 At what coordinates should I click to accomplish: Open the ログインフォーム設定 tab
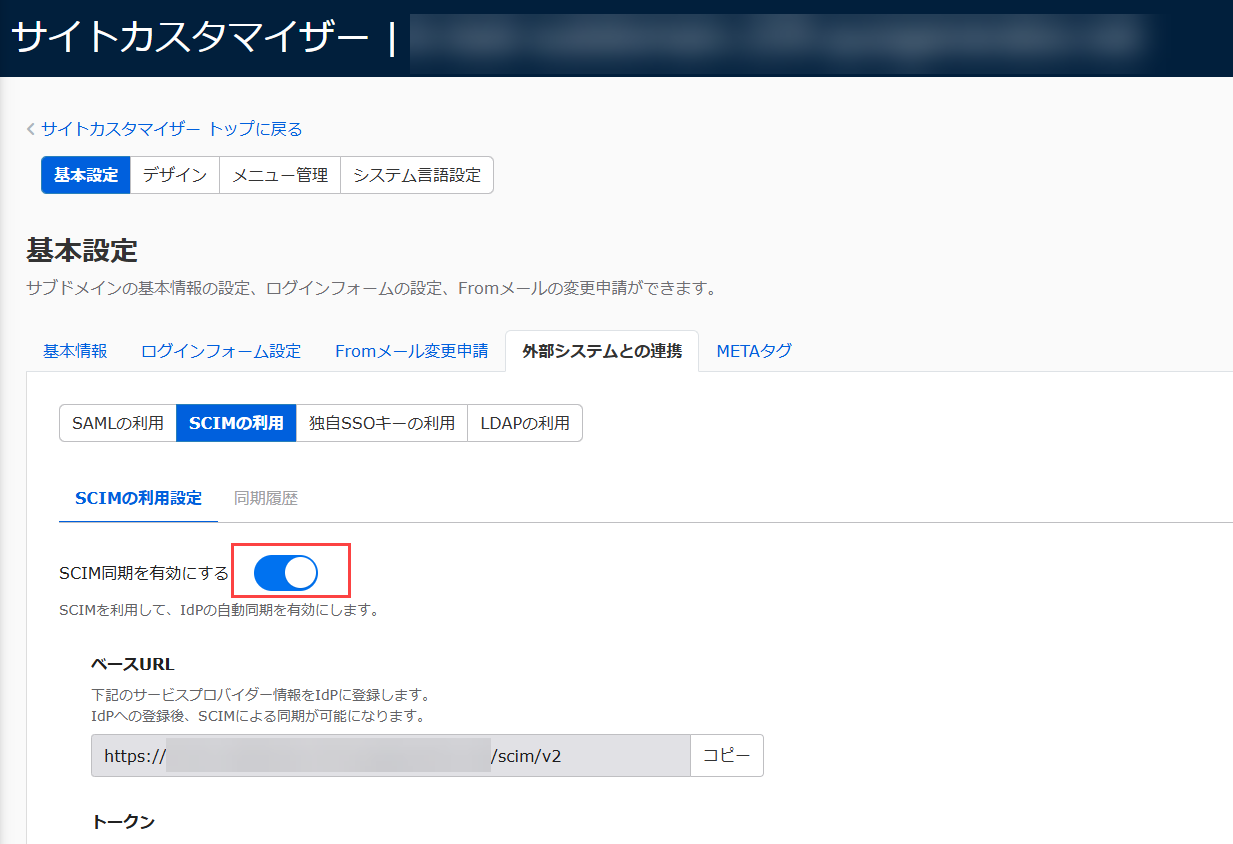tap(220, 351)
